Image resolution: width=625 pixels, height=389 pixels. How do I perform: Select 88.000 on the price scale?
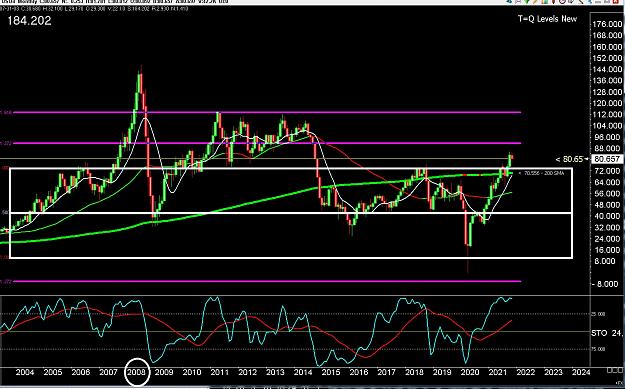(607, 148)
